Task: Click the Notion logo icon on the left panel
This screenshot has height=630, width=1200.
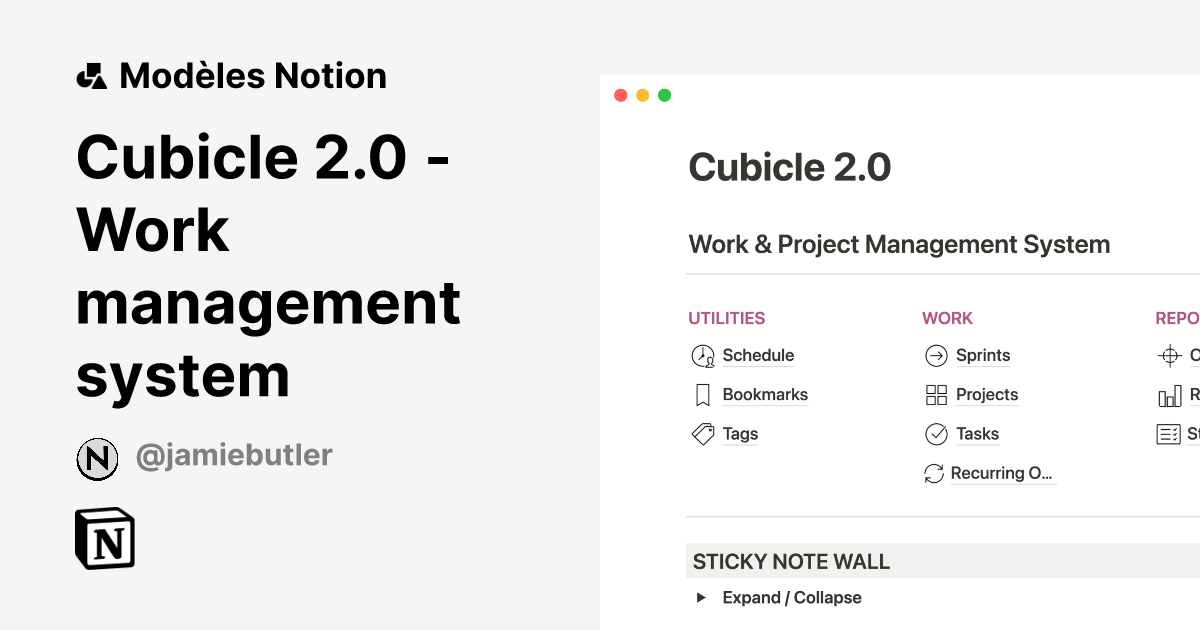Action: 105,537
